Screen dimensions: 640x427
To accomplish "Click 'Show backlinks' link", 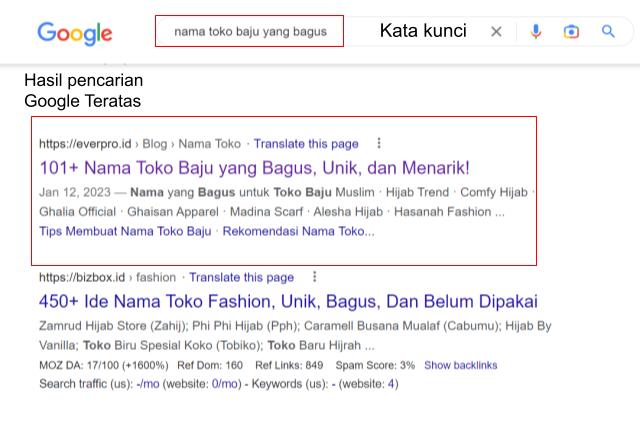I will [460, 365].
